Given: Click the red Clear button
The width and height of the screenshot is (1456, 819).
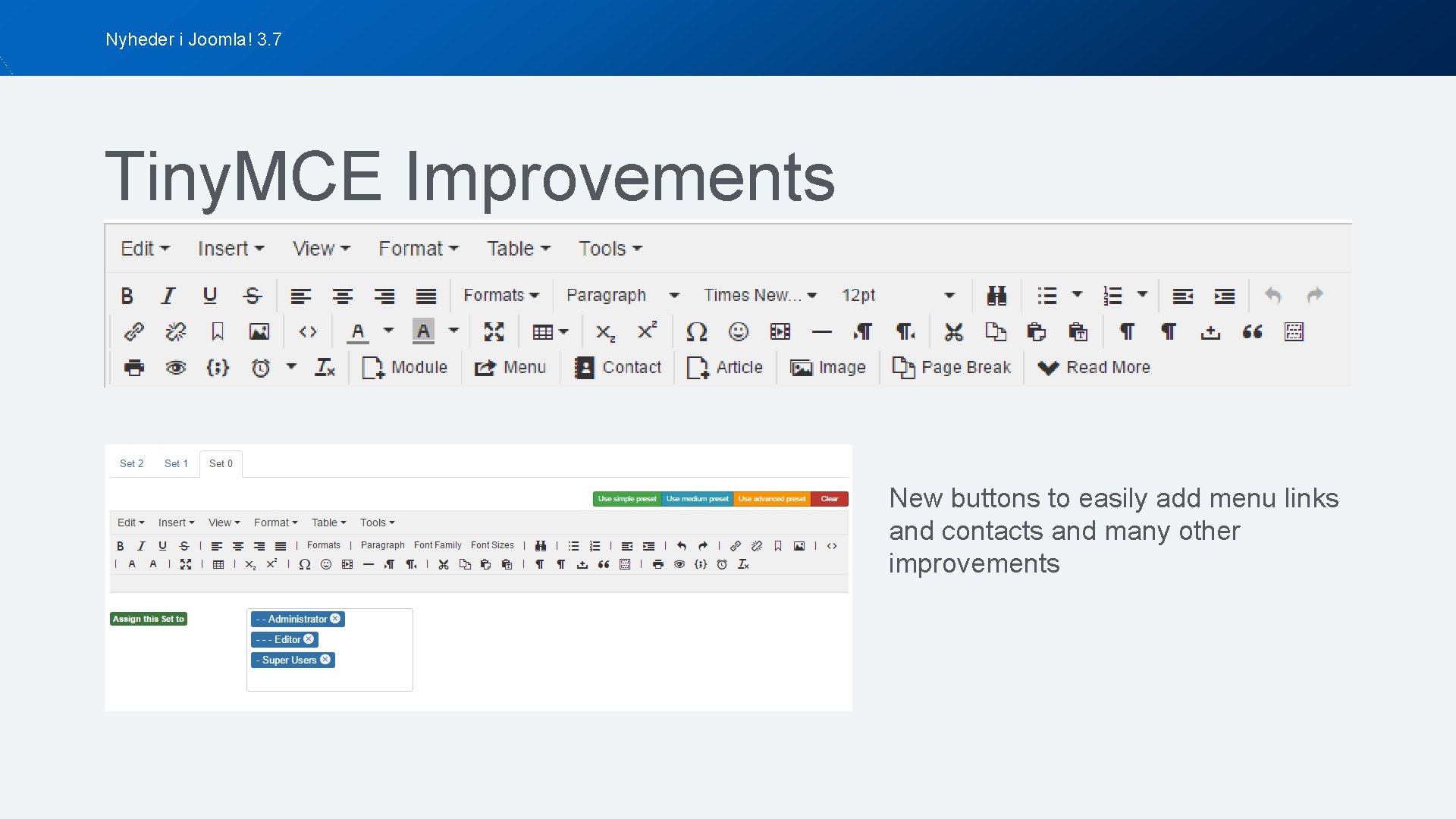Looking at the screenshot, I should 830,499.
